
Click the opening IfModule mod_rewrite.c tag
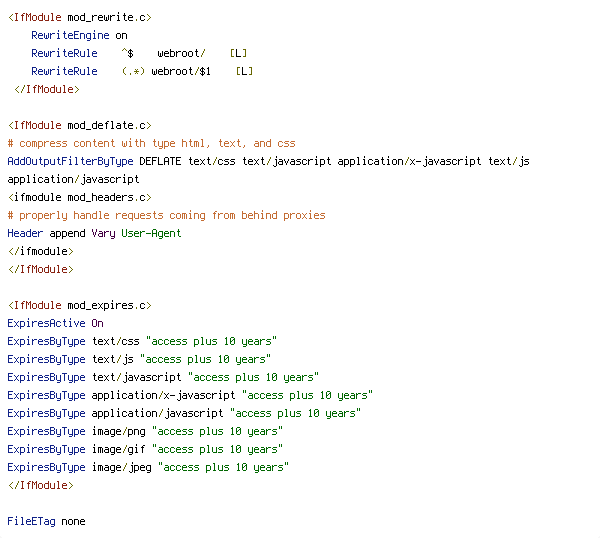click(x=80, y=17)
